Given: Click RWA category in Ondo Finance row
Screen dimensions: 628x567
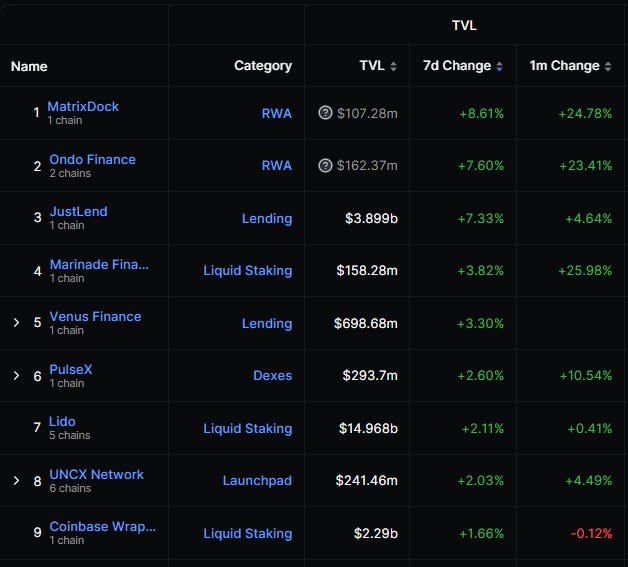Looking at the screenshot, I should (277, 165).
